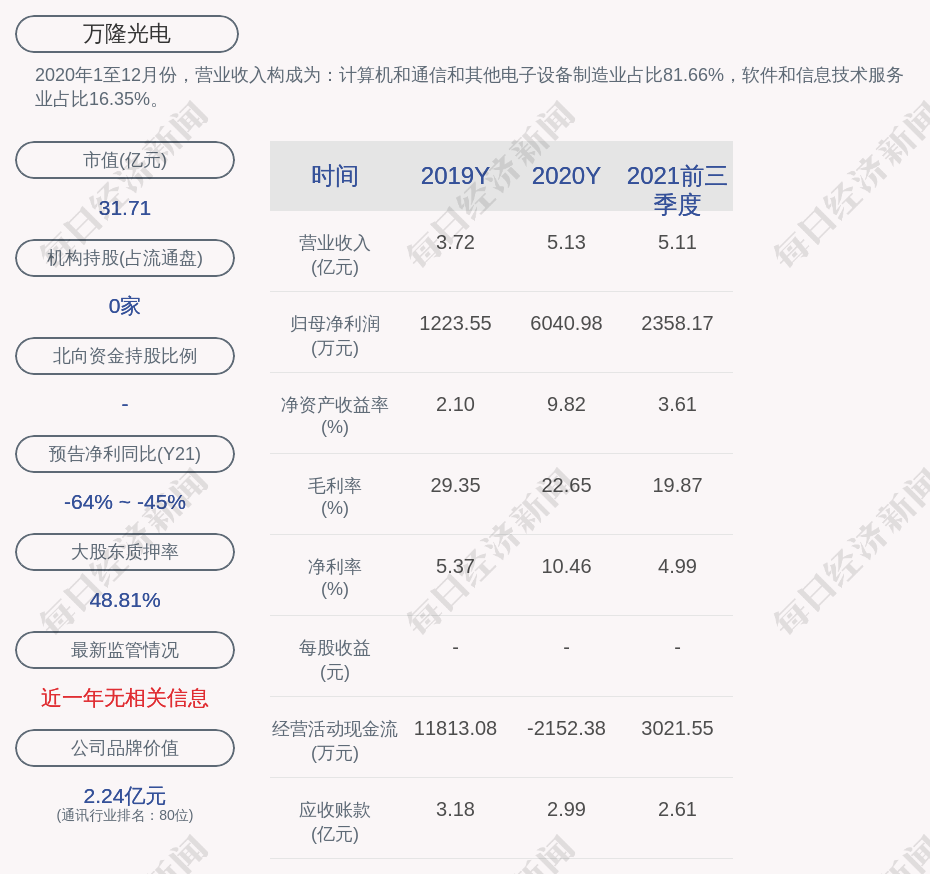This screenshot has width=930, height=874.
Task: Click the gross margin value 22.65
Action: pyautogui.click(x=566, y=486)
